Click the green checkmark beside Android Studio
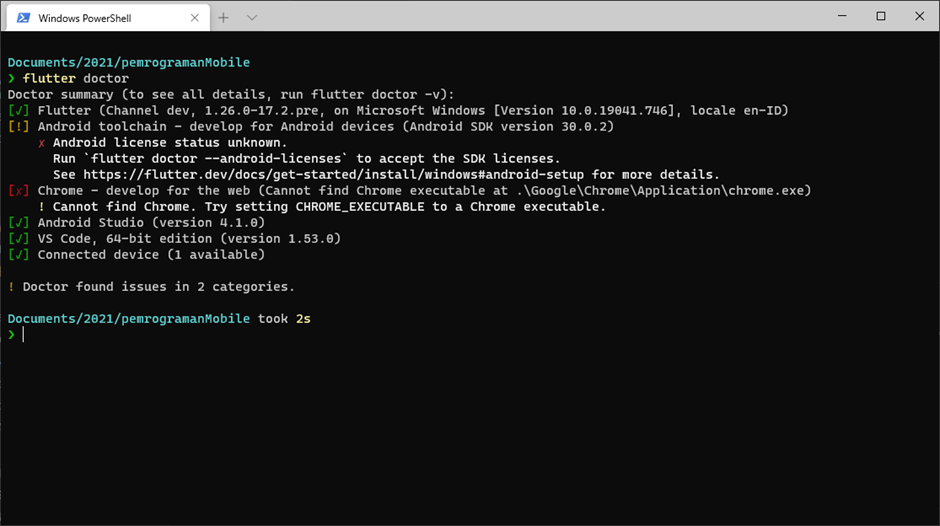The height and width of the screenshot is (526, 940). pos(19,223)
